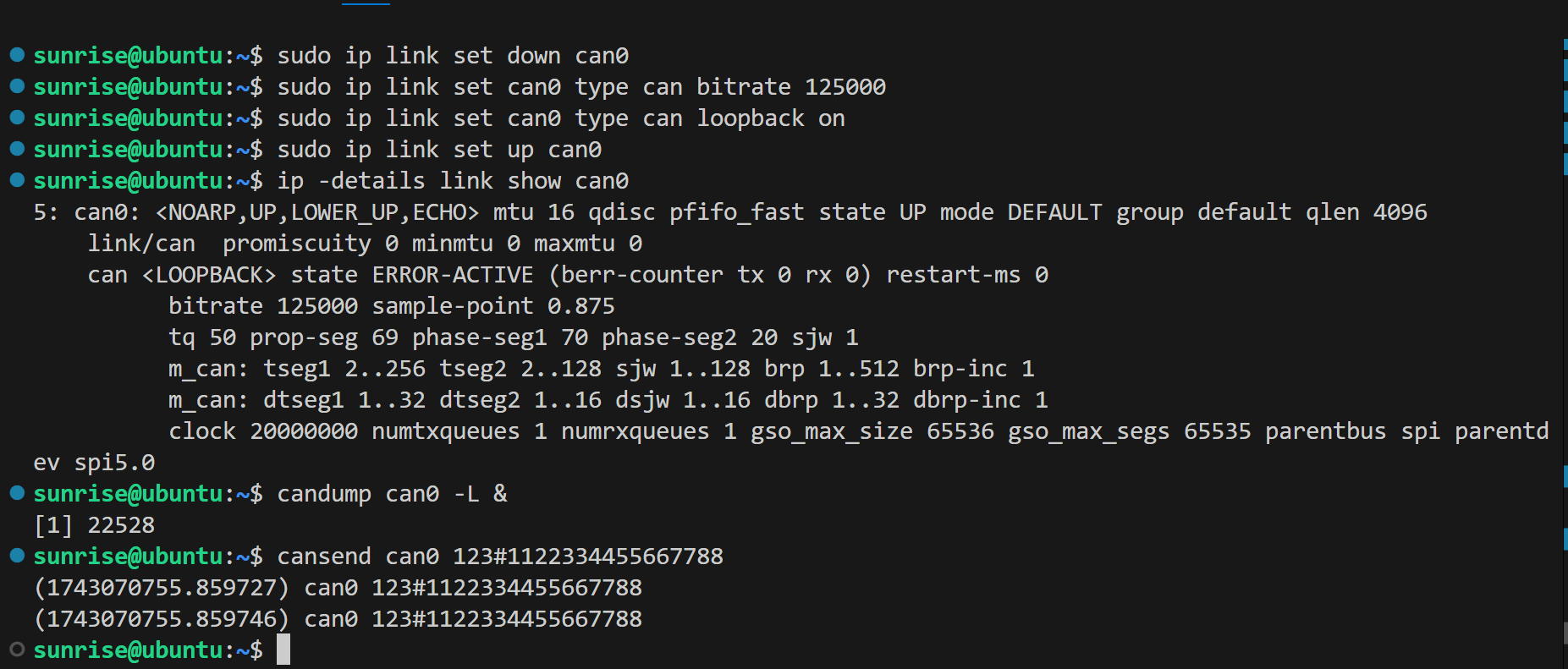Click the first candump timestamp 1743070755.859727
The height and width of the screenshot is (669, 1568).
click(162, 588)
